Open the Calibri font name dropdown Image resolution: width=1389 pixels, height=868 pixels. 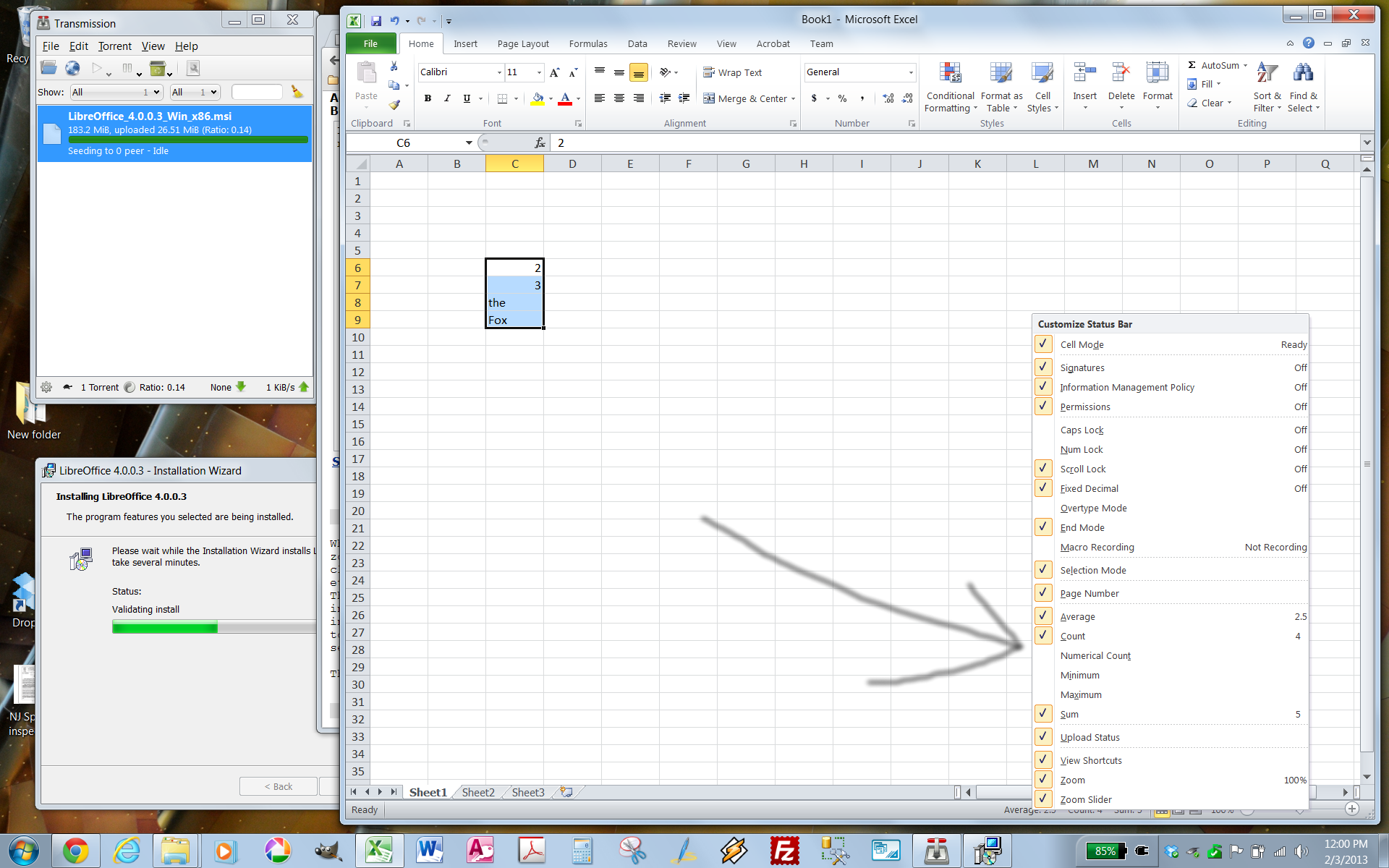[x=499, y=72]
